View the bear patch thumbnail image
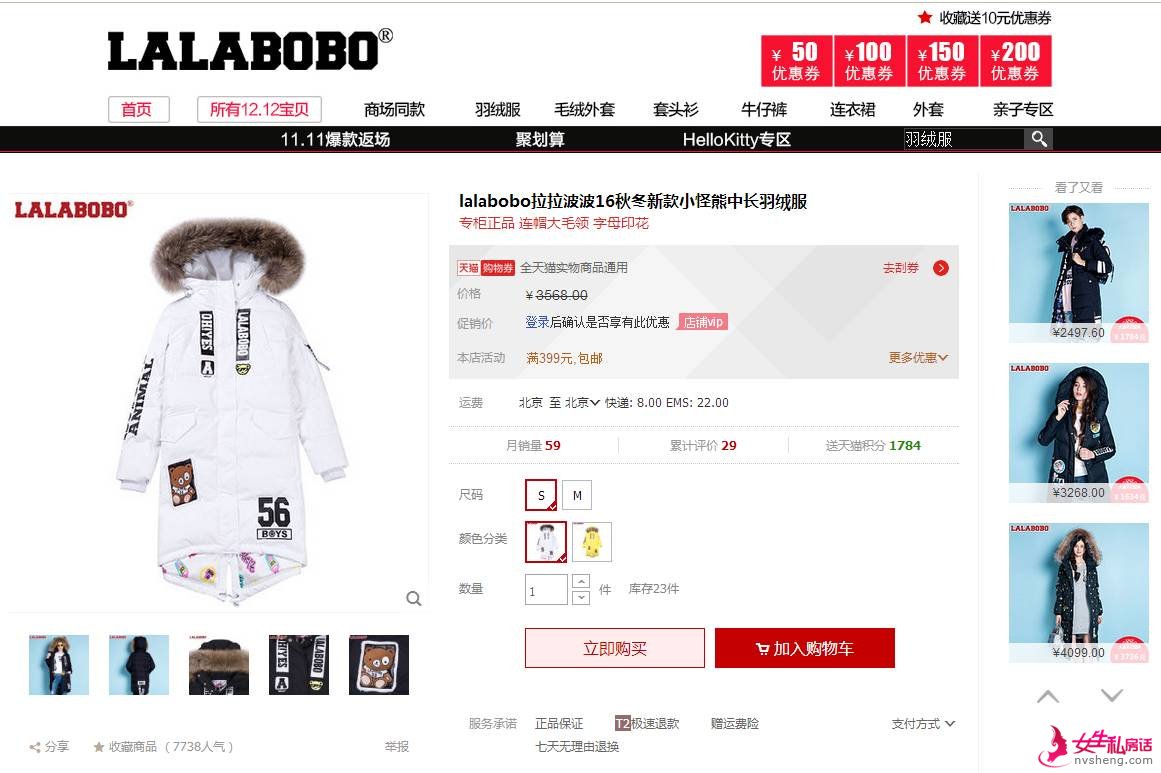The height and width of the screenshot is (773, 1161). (378, 665)
